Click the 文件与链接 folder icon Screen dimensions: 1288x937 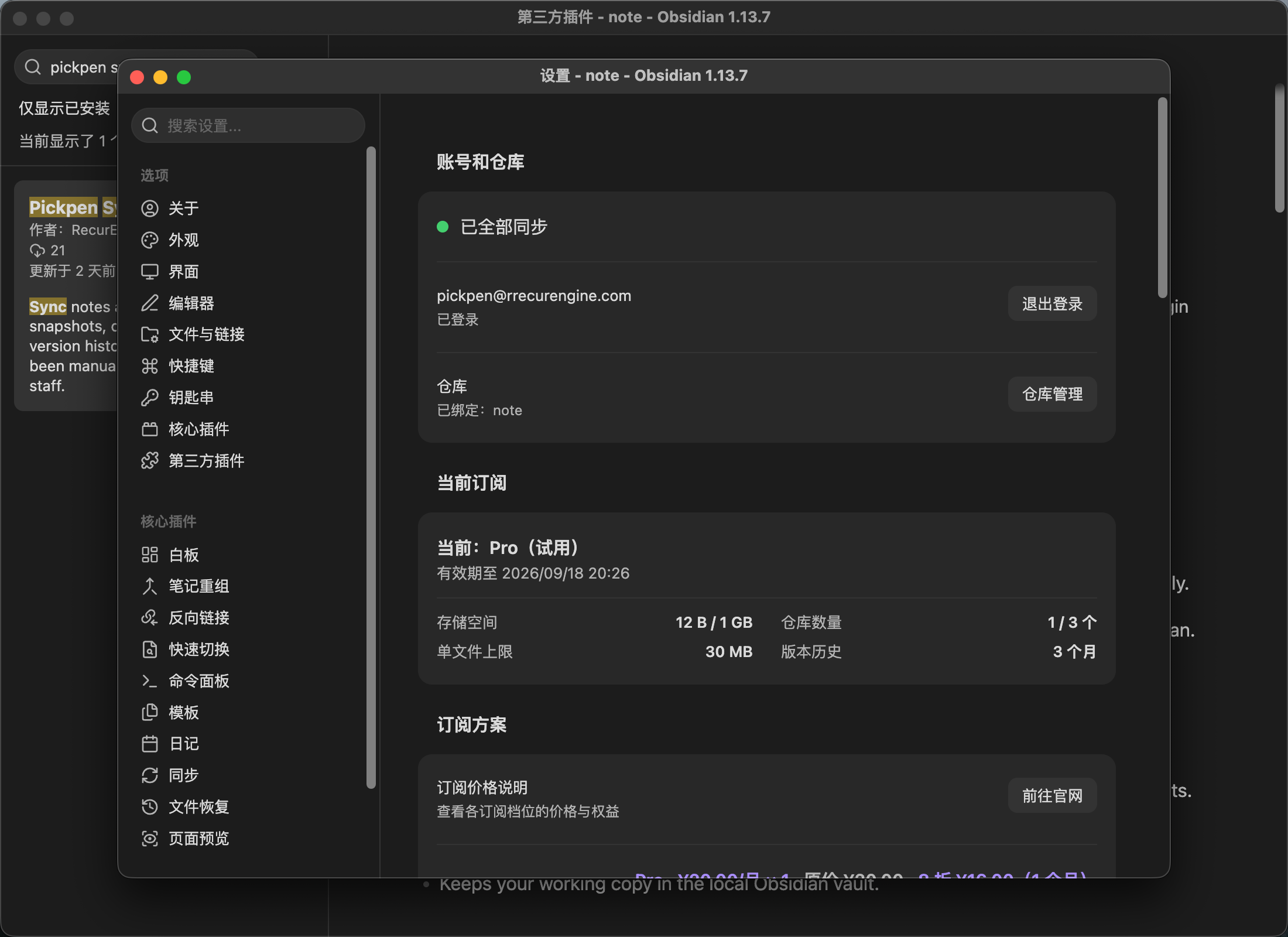point(150,334)
